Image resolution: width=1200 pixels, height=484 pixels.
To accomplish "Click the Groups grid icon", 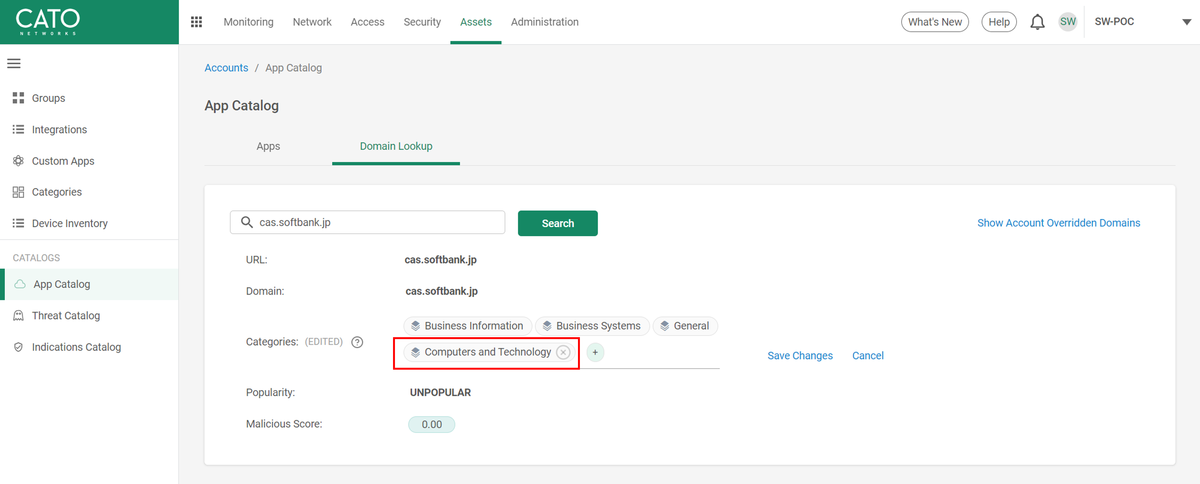I will [x=18, y=98].
